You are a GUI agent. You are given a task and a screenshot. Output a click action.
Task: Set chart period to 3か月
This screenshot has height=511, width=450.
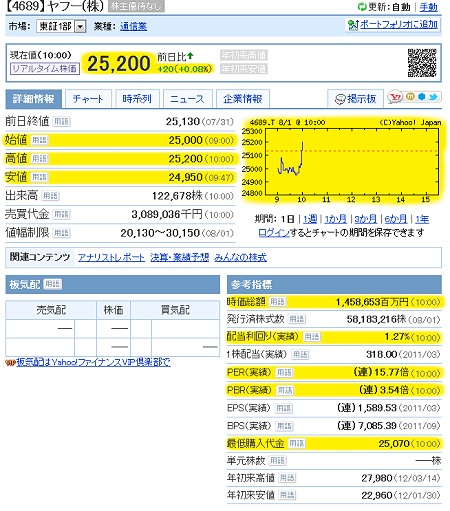pos(365,219)
